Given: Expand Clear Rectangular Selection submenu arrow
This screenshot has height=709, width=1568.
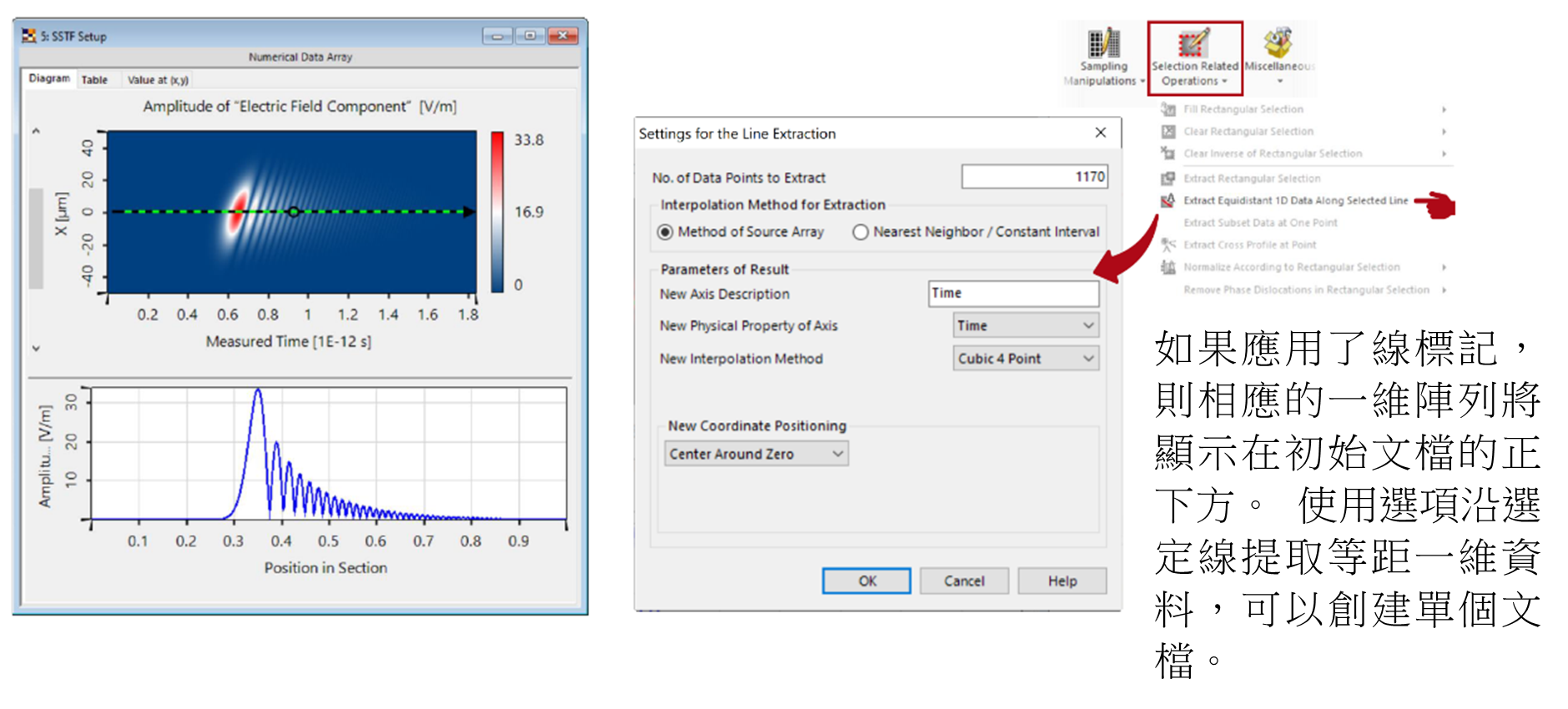Looking at the screenshot, I should pyautogui.click(x=1444, y=132).
